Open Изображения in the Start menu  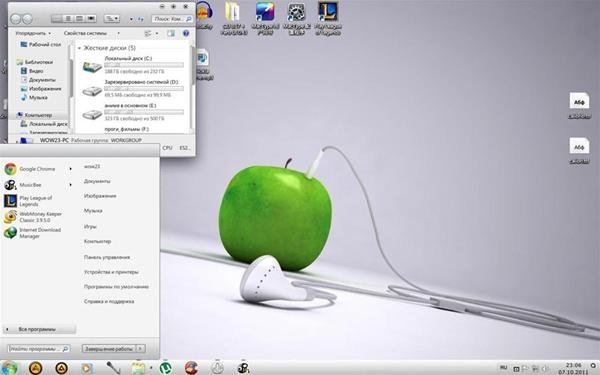pos(100,196)
